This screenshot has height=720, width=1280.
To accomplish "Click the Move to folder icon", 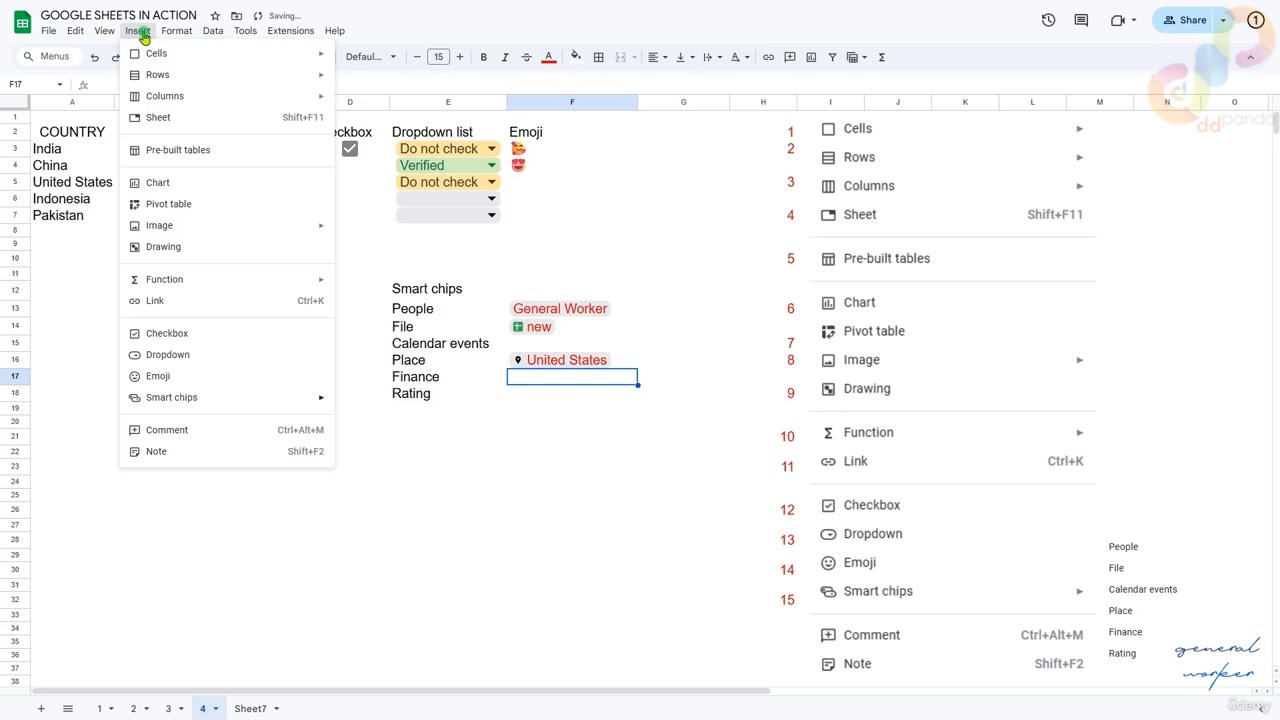I will coord(236,16).
